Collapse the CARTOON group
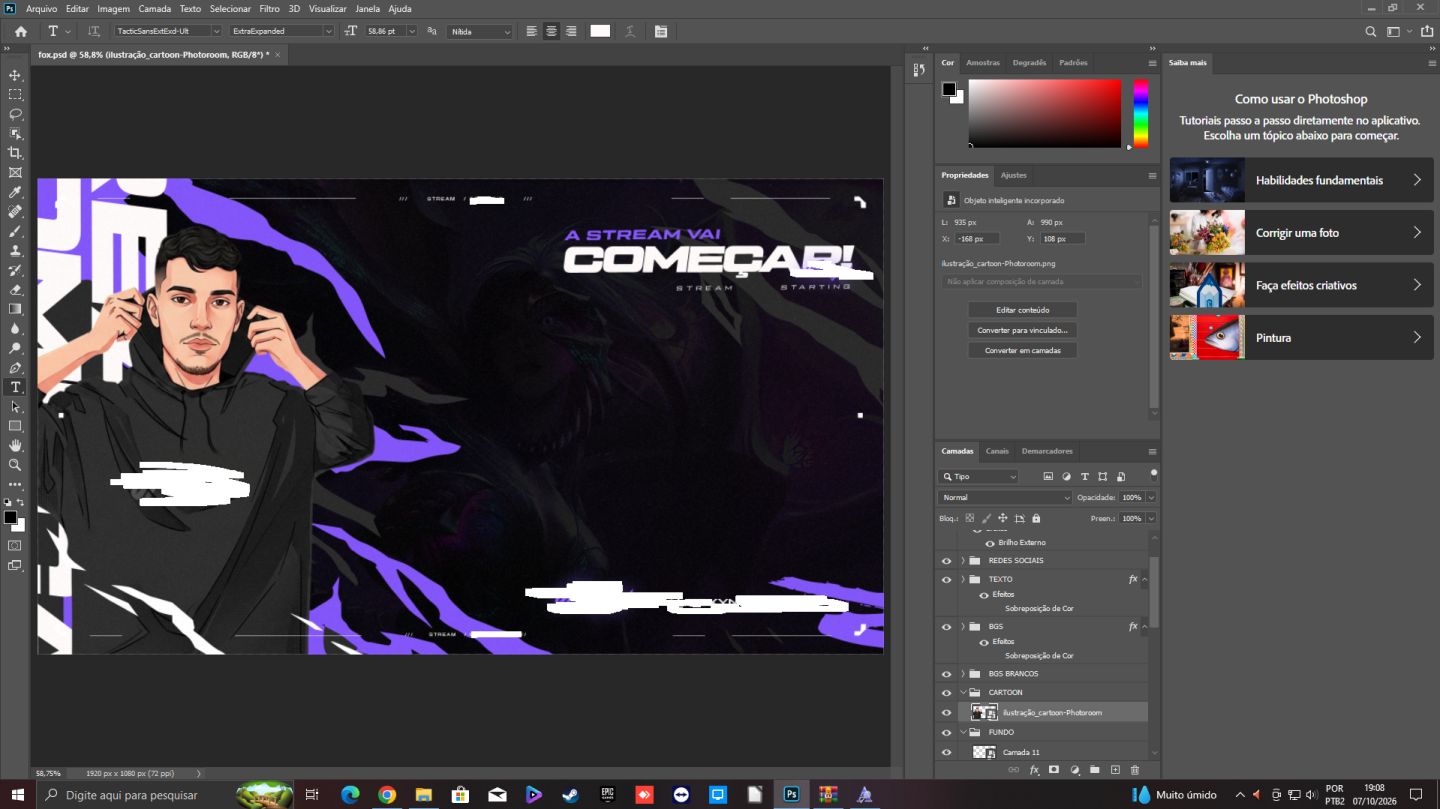The height and width of the screenshot is (809, 1440). [x=963, y=693]
